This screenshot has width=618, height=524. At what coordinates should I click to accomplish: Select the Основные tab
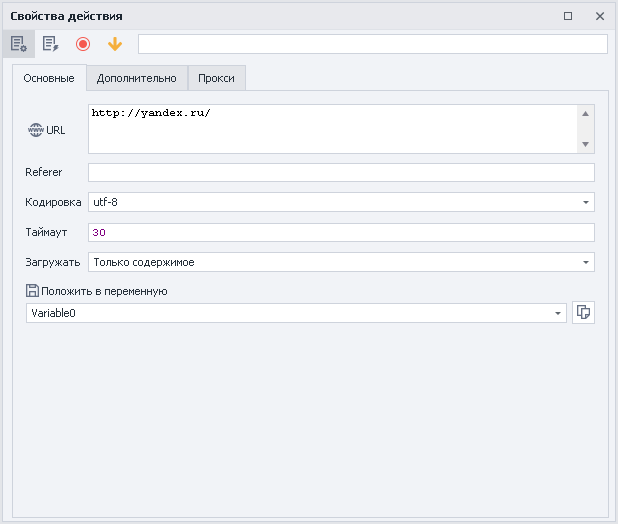[49, 78]
